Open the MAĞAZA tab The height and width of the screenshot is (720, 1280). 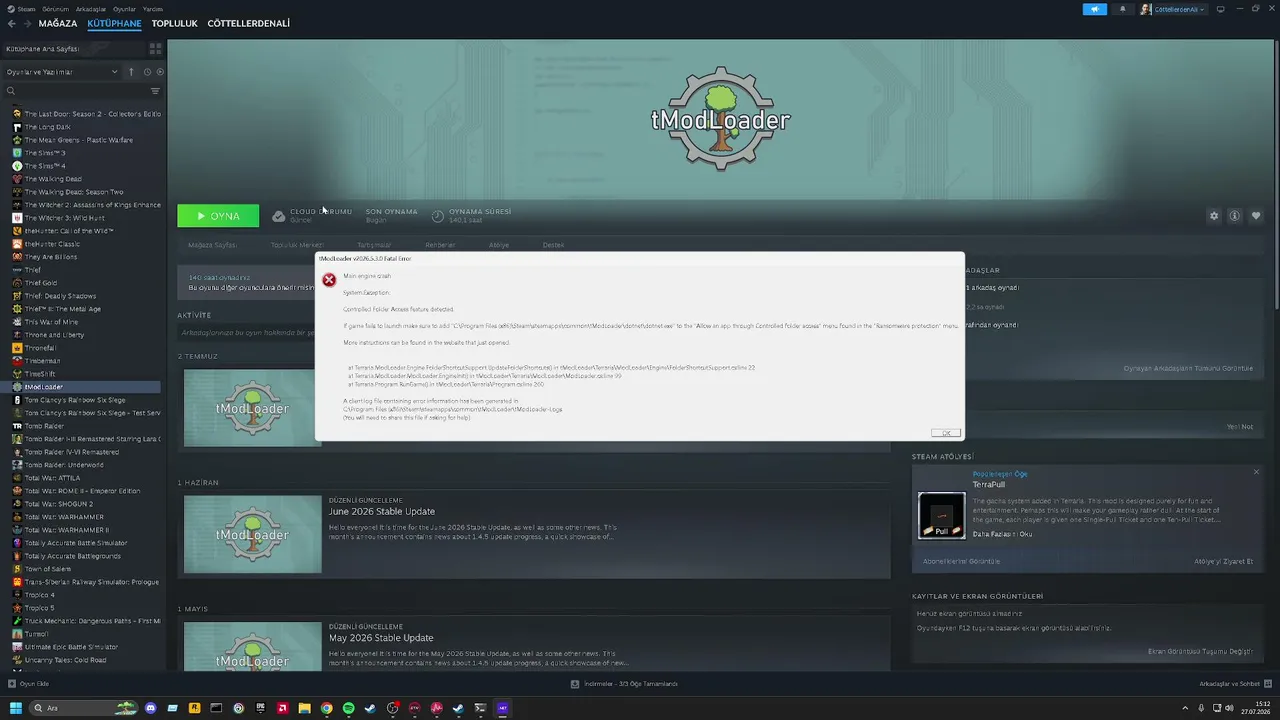click(58, 23)
